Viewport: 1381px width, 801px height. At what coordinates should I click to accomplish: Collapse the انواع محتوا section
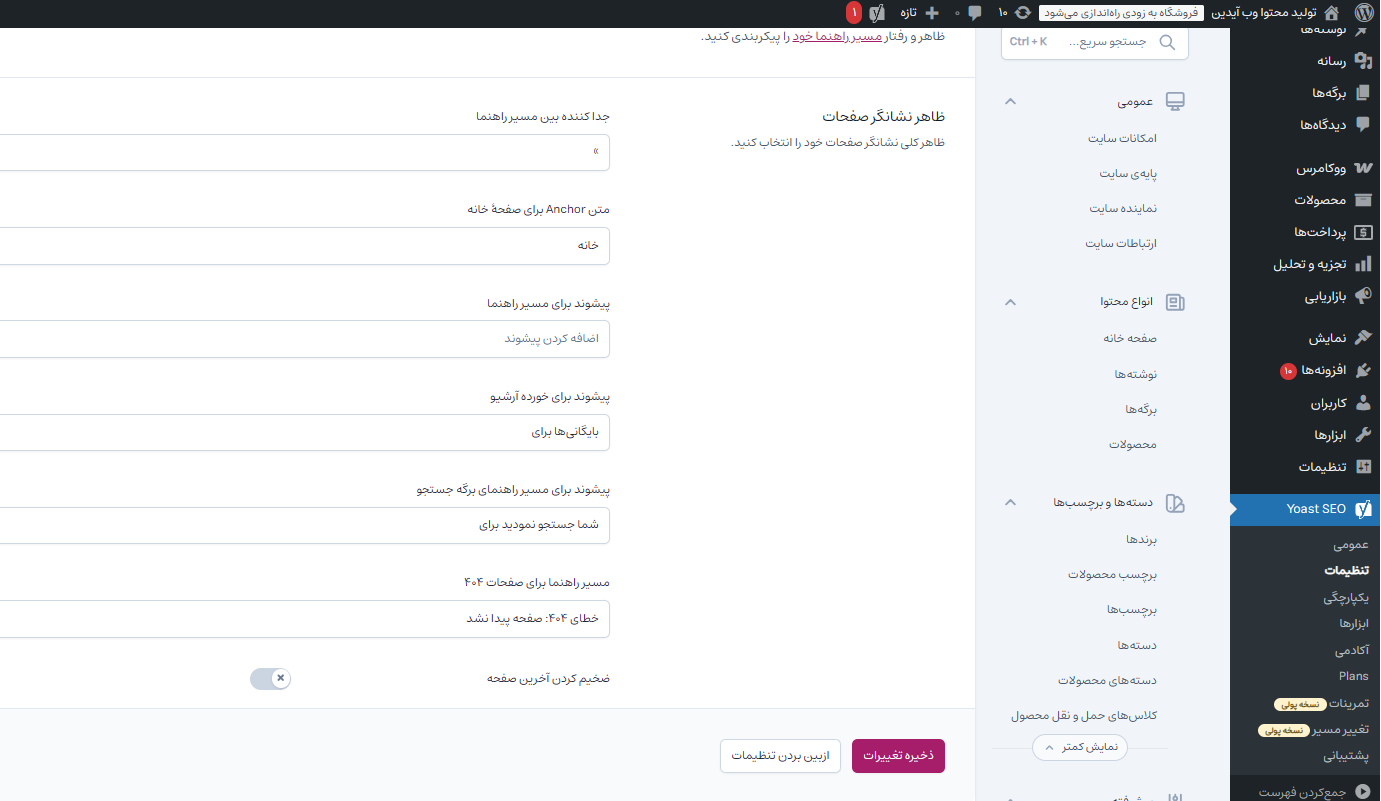[x=1010, y=302]
